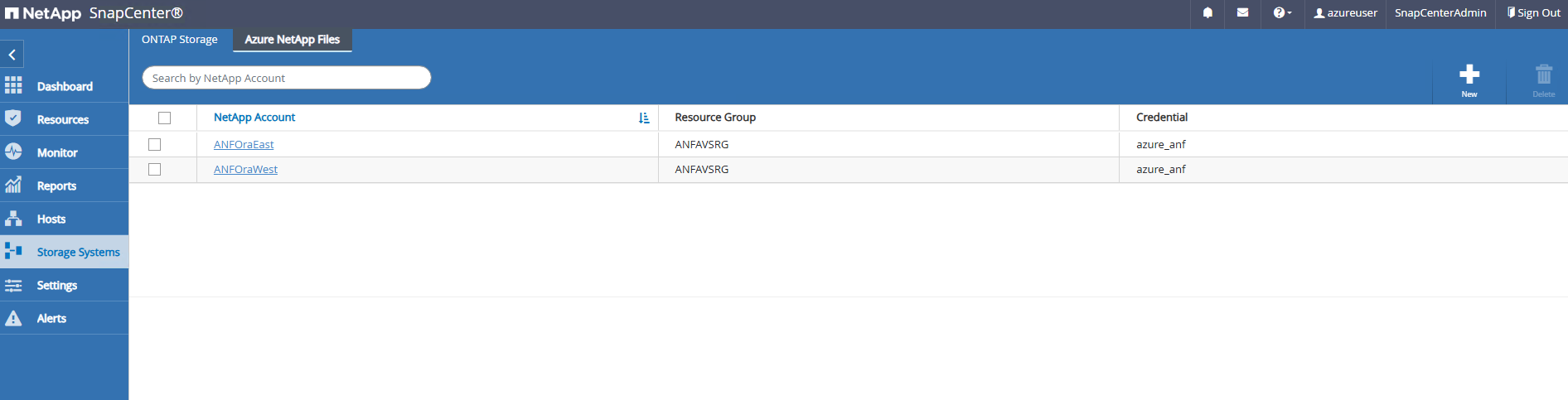Open the Hosts menu item
The width and height of the screenshot is (1568, 400).
click(51, 219)
